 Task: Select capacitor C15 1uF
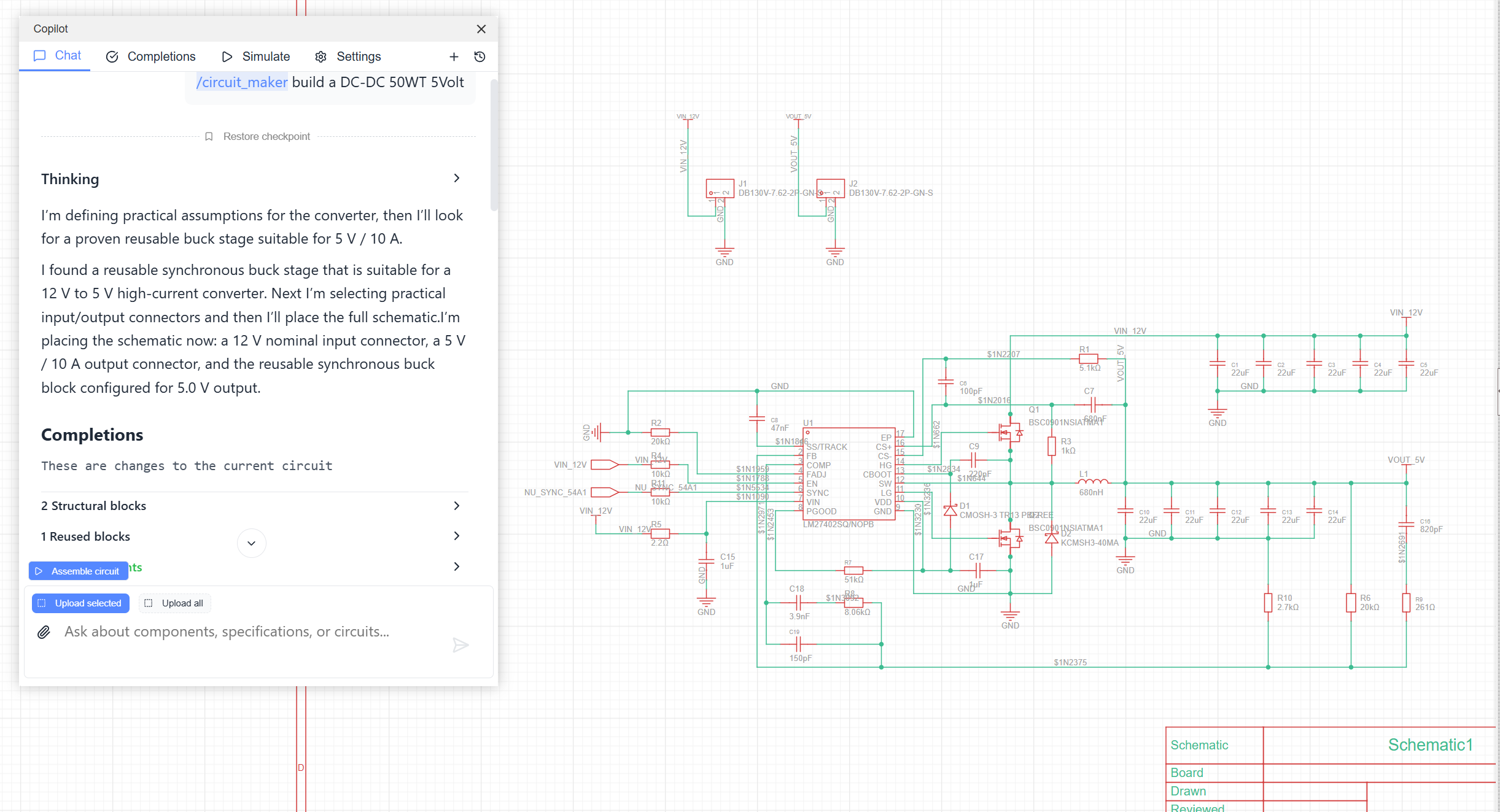click(706, 561)
